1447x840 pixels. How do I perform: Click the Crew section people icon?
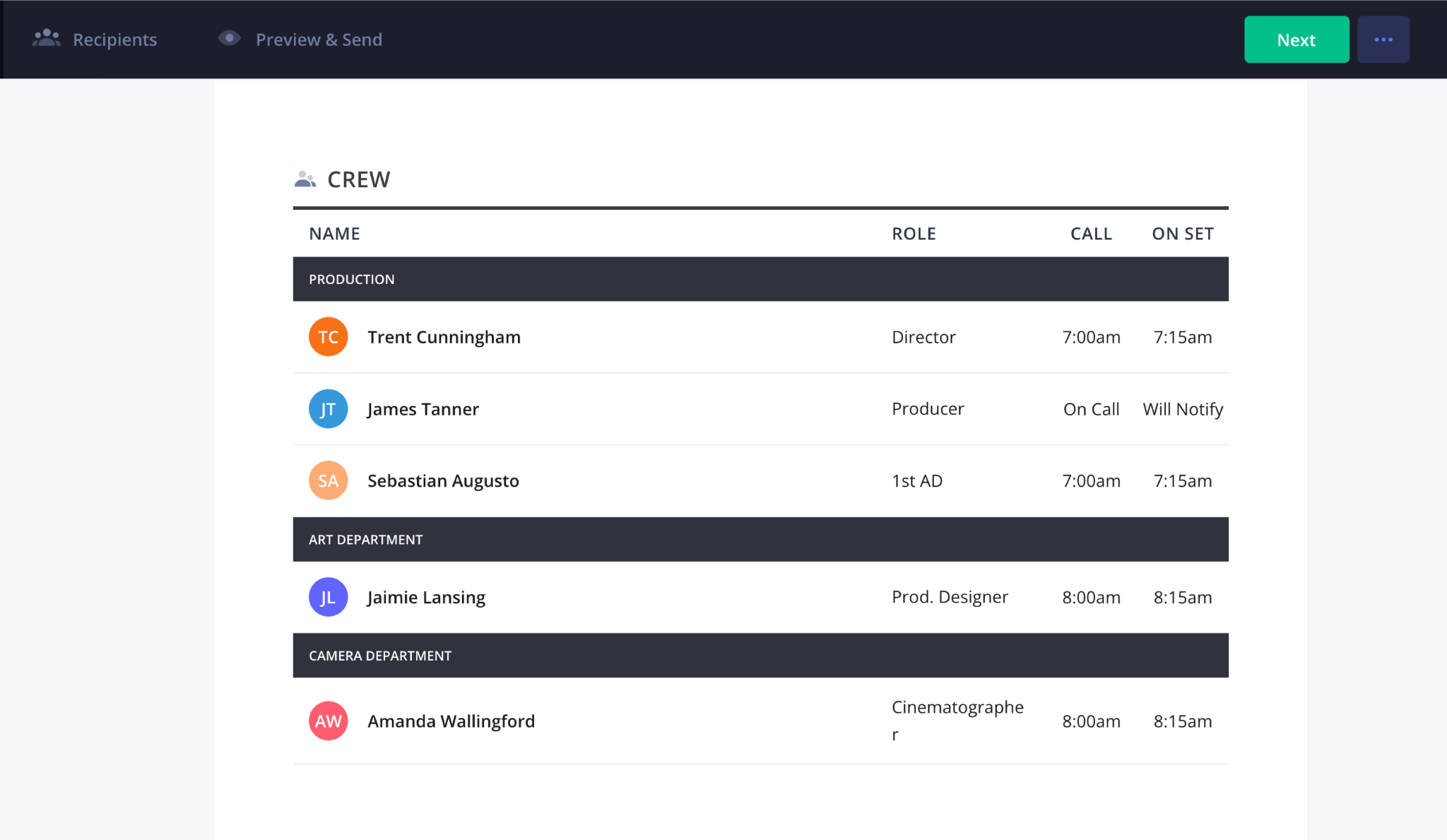(x=305, y=179)
